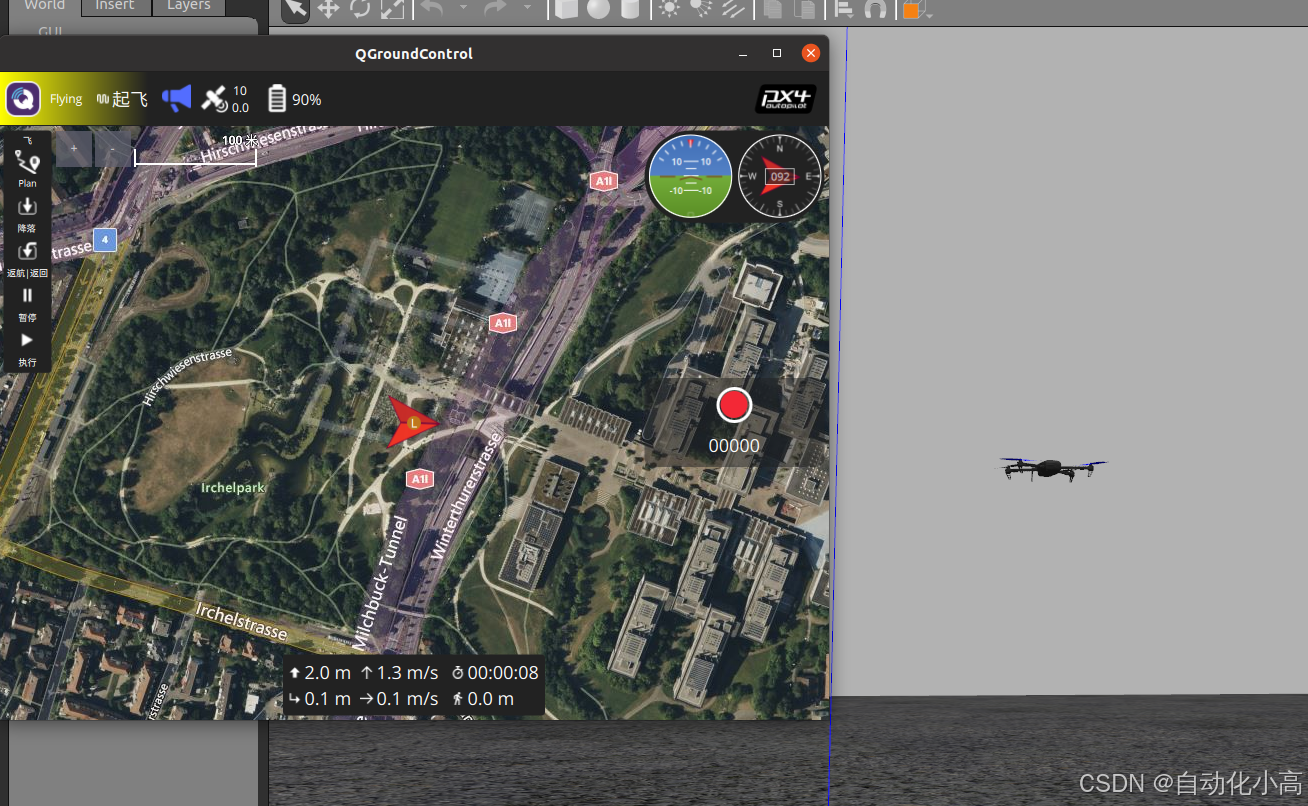Open Gazebo undo history dropdown arrow
This screenshot has width=1308, height=806.
(463, 8)
